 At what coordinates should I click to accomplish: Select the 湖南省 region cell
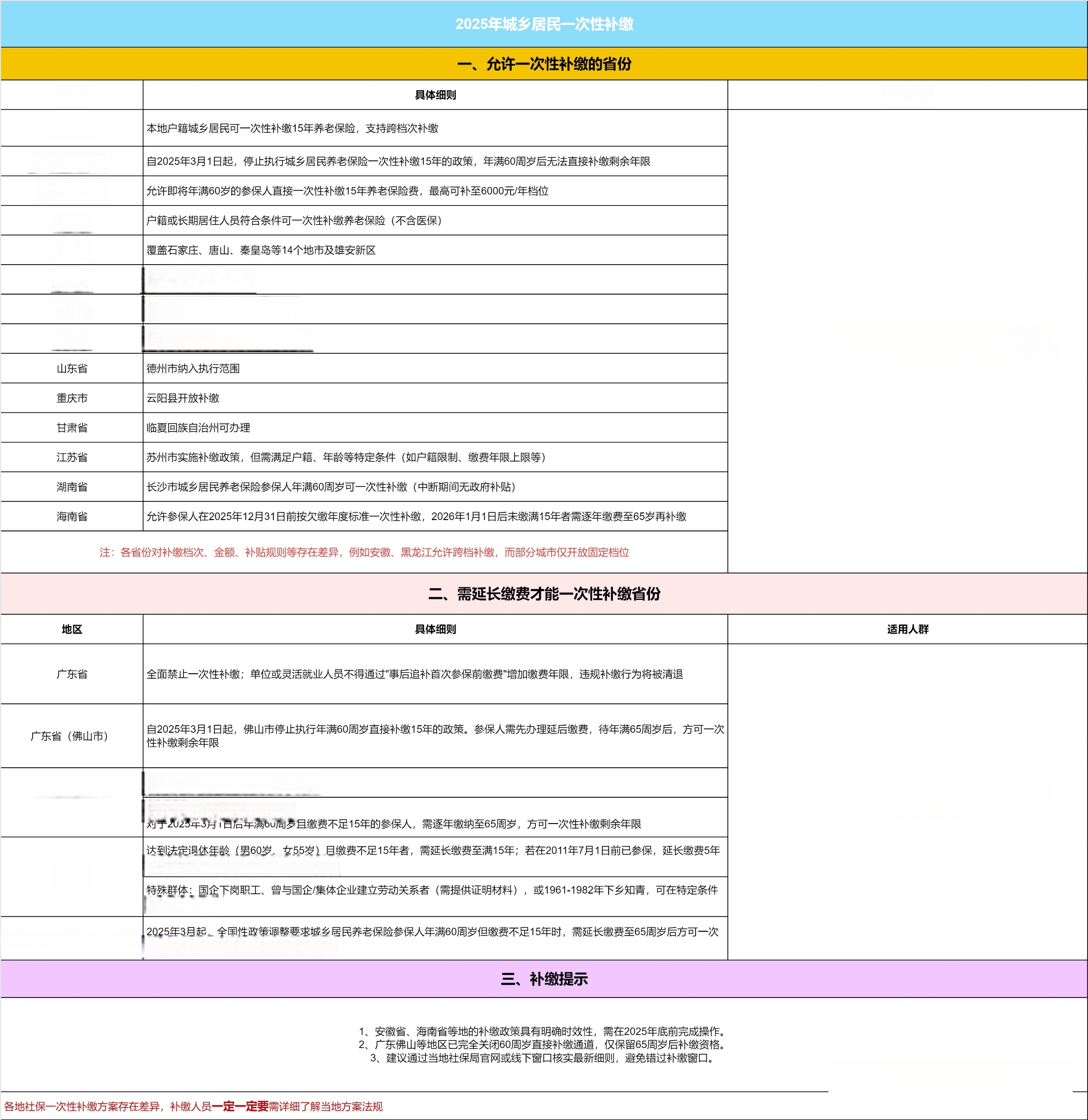(72, 487)
